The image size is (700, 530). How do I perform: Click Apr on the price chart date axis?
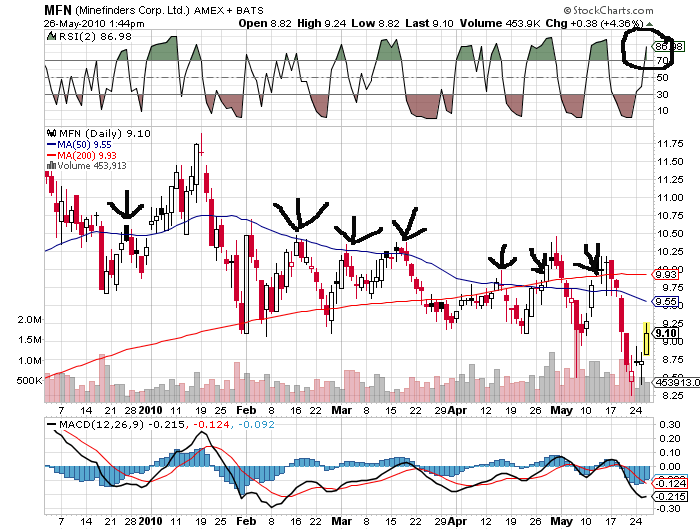tap(457, 410)
